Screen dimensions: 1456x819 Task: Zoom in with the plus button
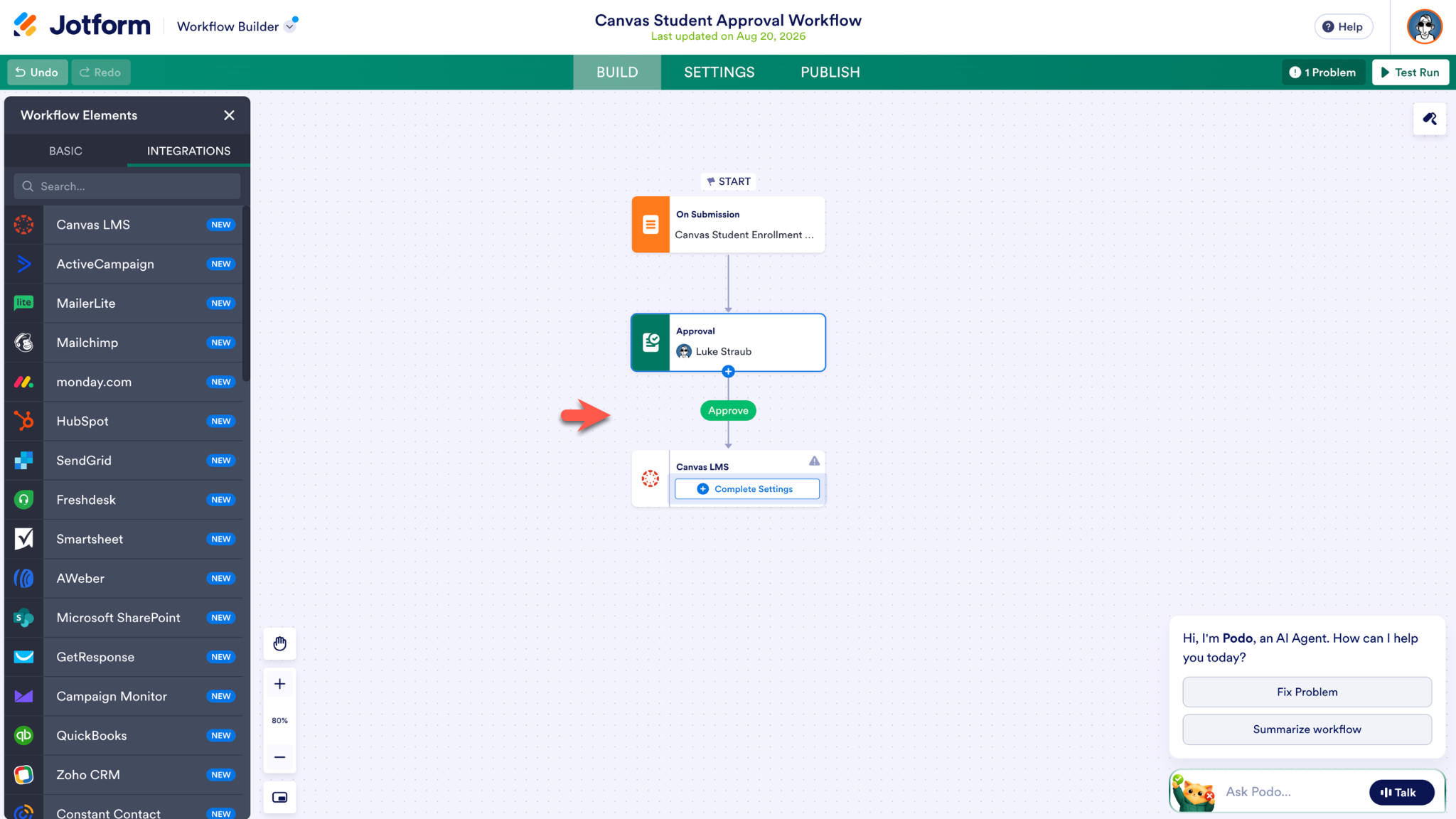(279, 684)
